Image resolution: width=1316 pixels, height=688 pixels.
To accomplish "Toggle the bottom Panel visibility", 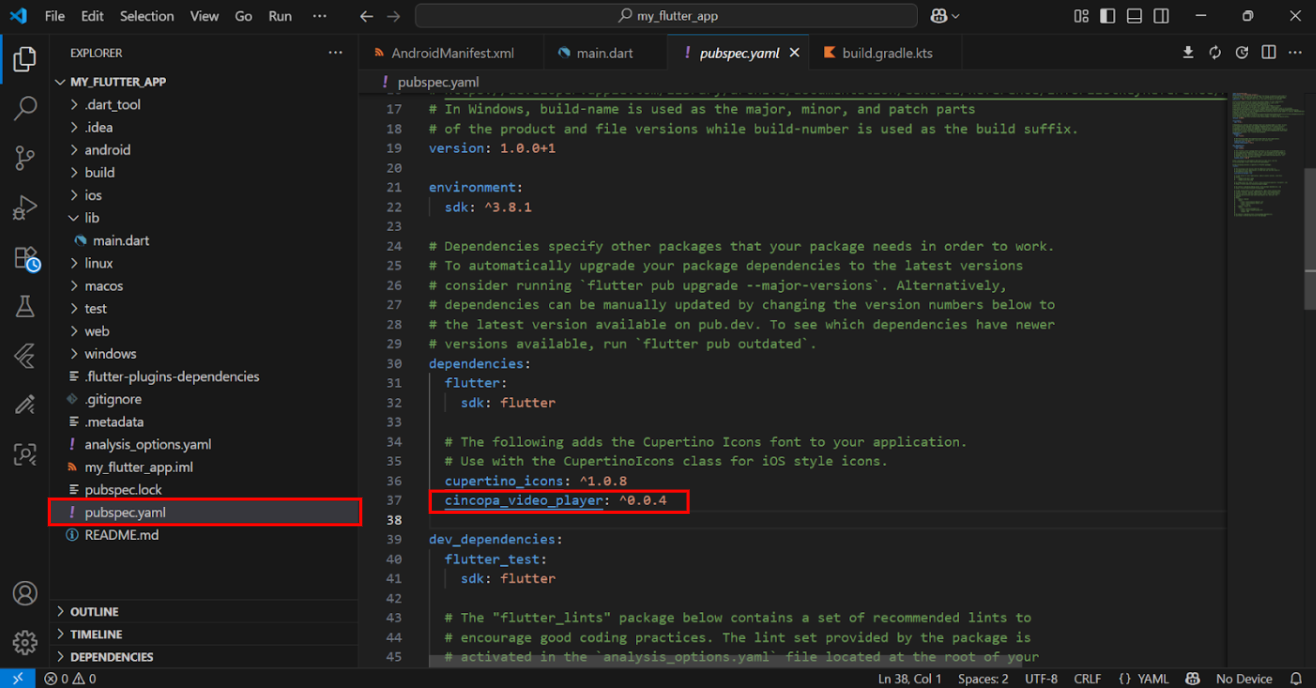I will tap(1134, 16).
